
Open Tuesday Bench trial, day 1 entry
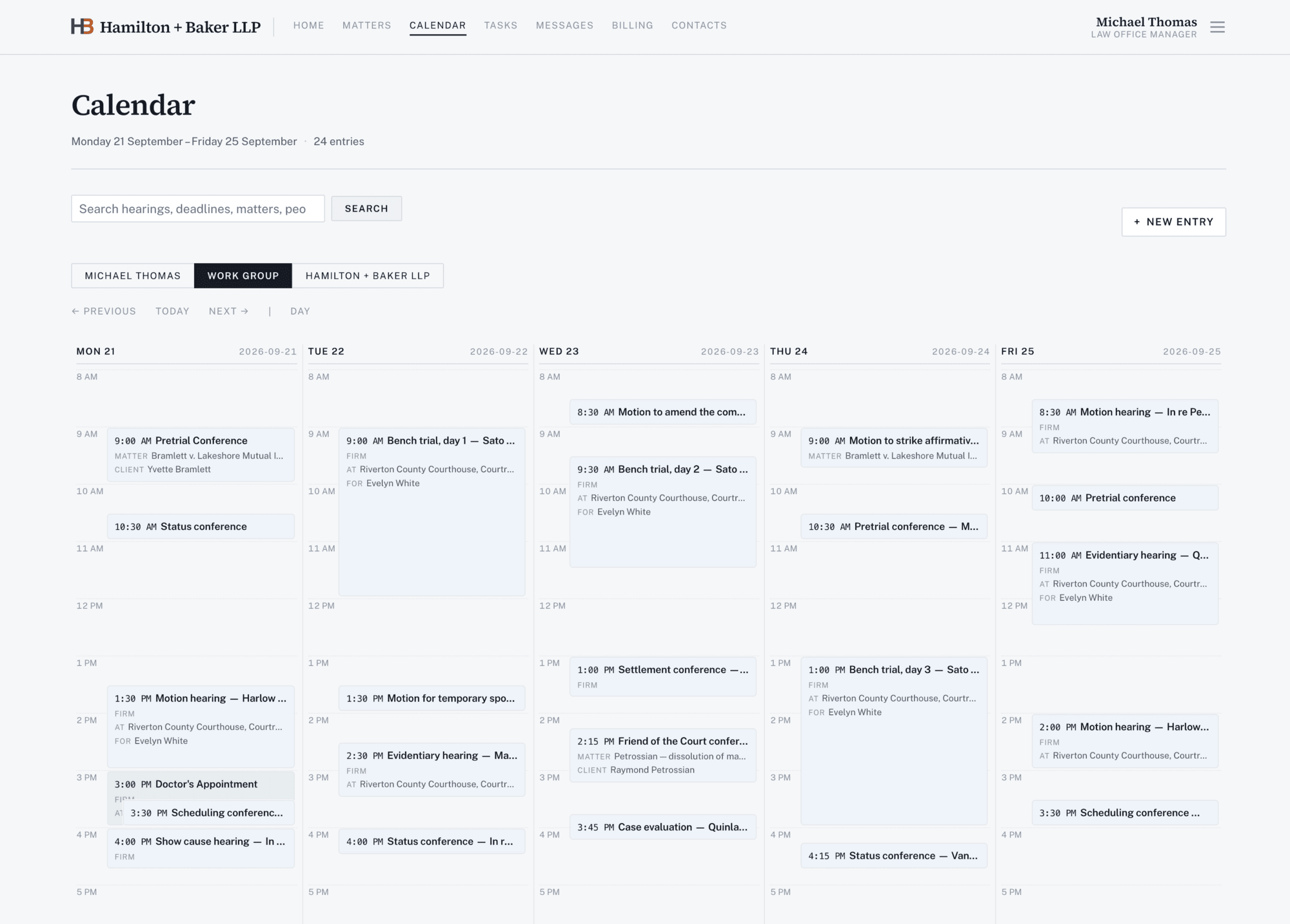point(432,511)
